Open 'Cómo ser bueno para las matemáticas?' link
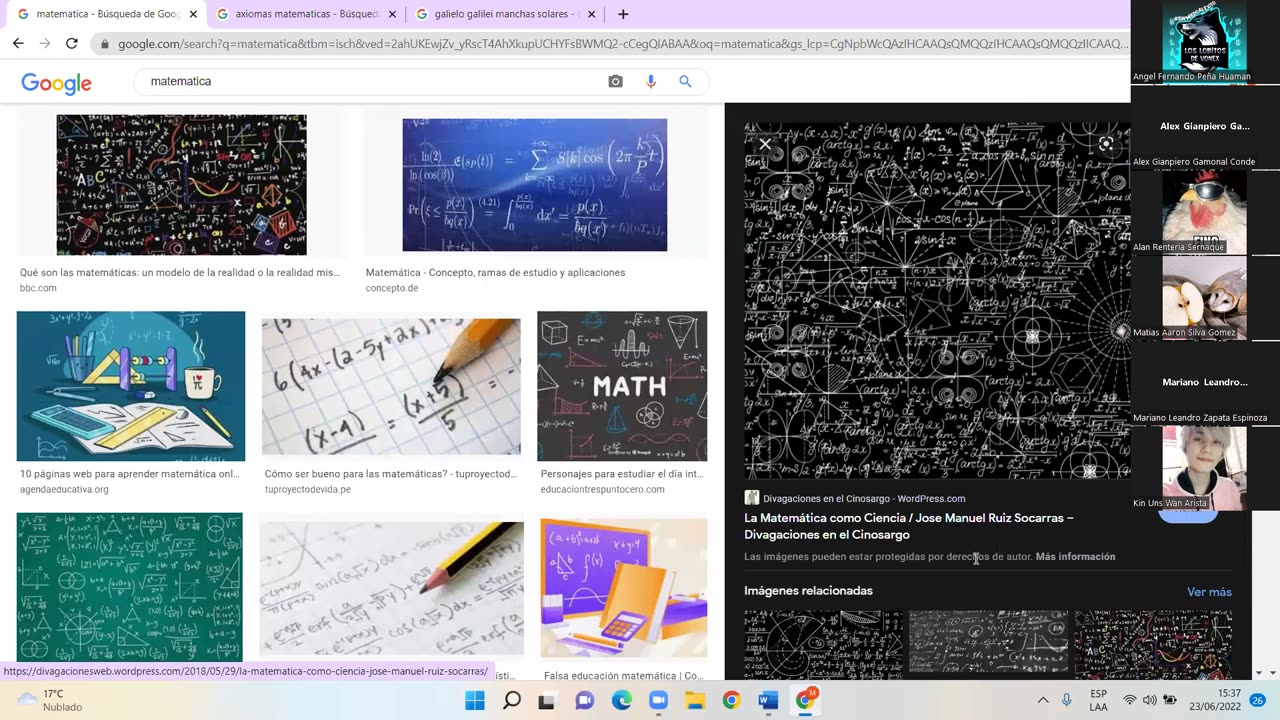The image size is (1280, 720). 391,474
